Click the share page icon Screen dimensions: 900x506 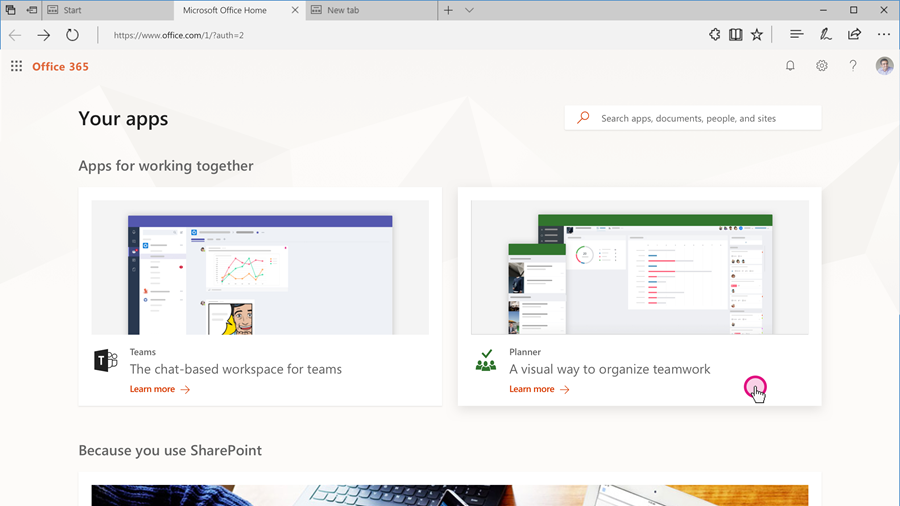click(x=854, y=35)
